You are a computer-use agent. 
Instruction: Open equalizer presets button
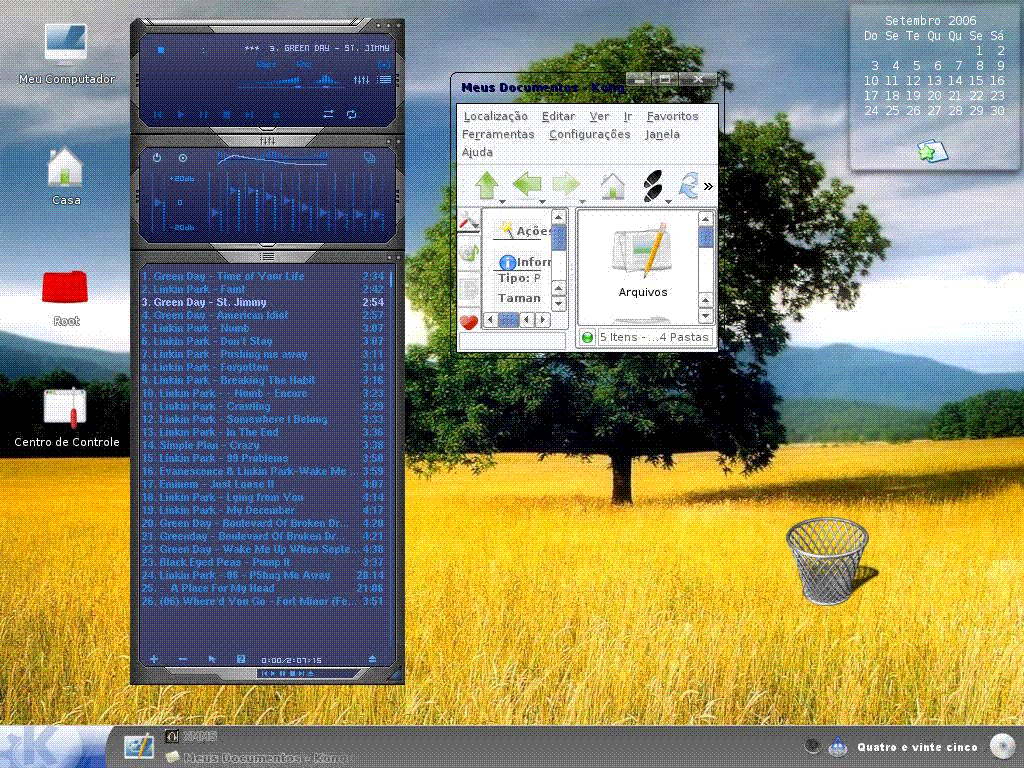(x=370, y=158)
